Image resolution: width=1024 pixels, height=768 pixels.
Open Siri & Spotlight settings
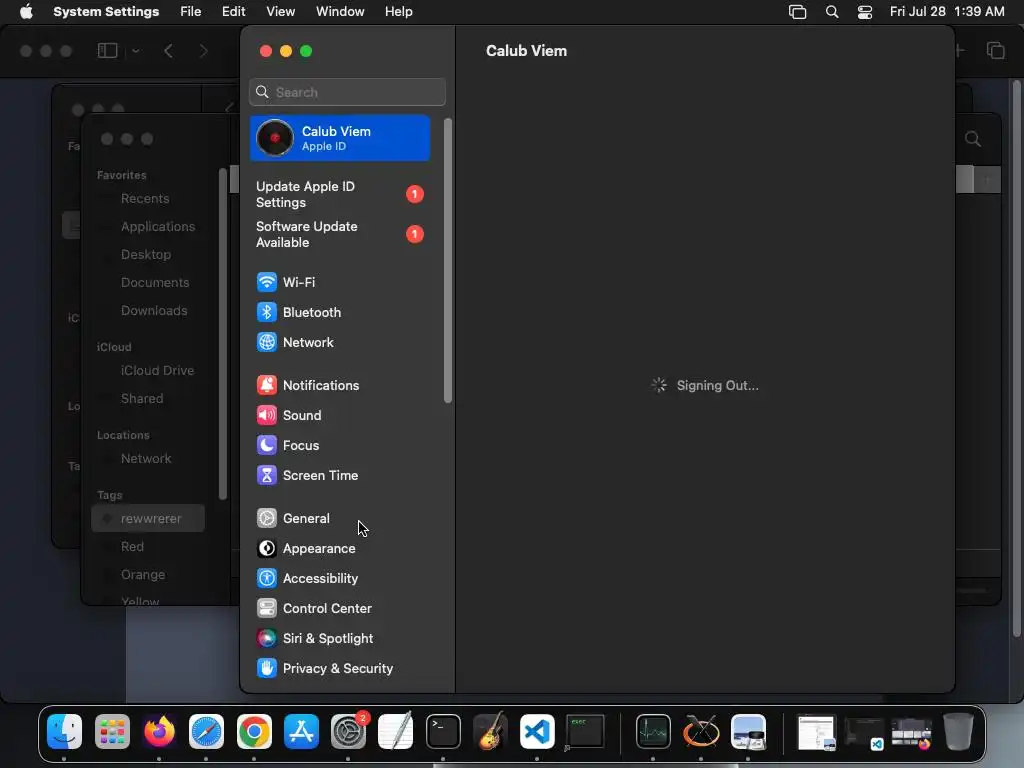(x=340, y=639)
